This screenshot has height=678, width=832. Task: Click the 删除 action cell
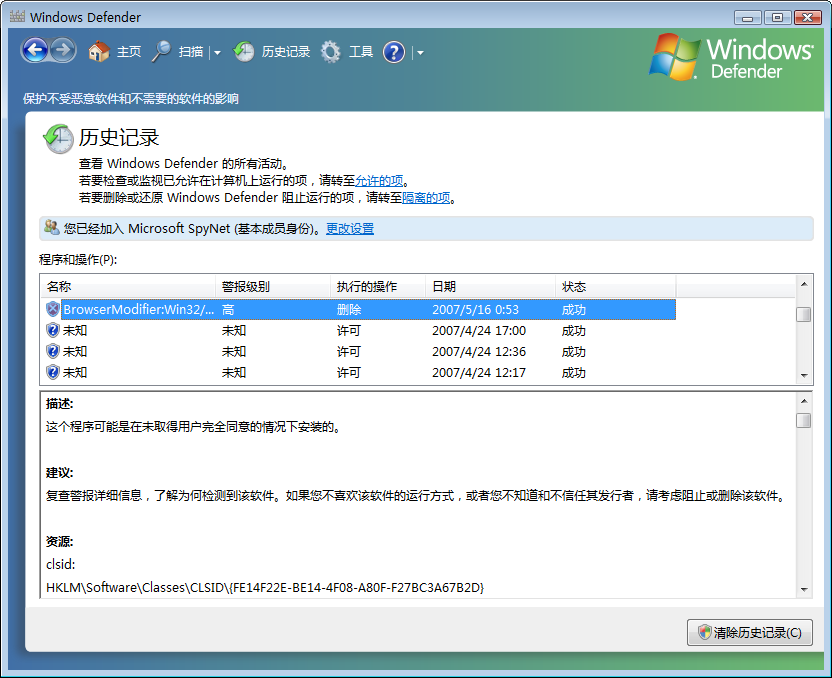tap(349, 310)
